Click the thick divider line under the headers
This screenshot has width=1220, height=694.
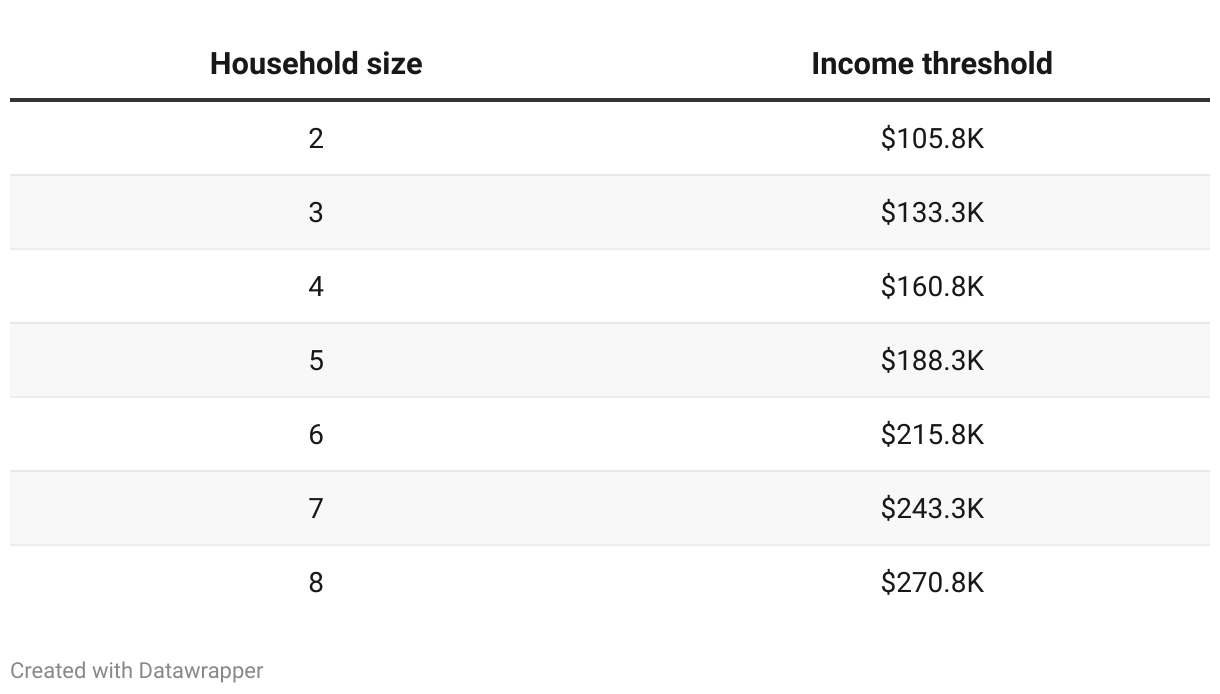[x=610, y=100]
